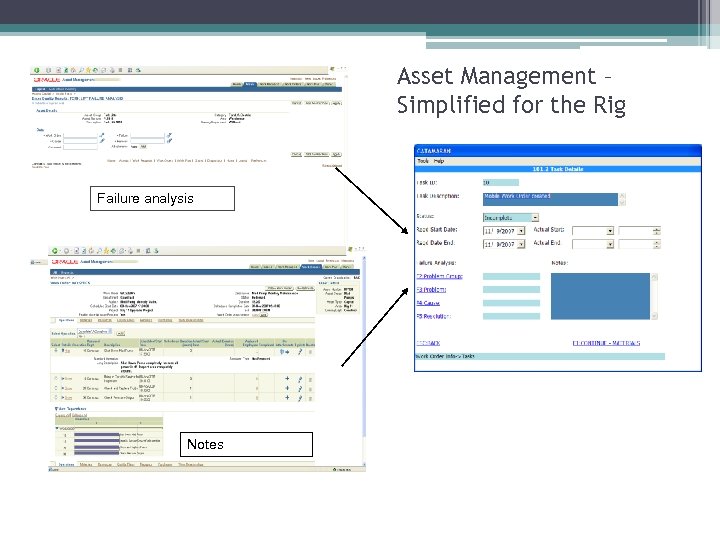This screenshot has height=540, width=720.
Task: Click inside the Notes text area
Action: coord(600,296)
